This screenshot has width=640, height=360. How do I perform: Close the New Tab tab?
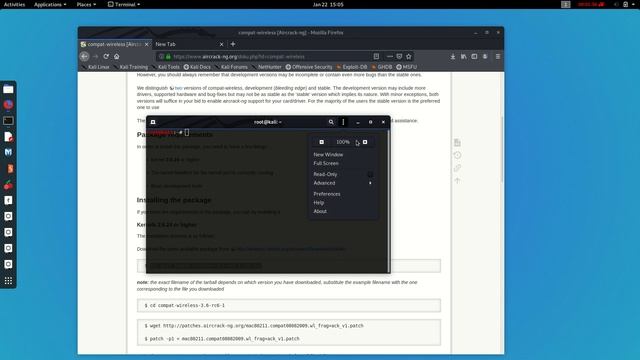[222, 44]
